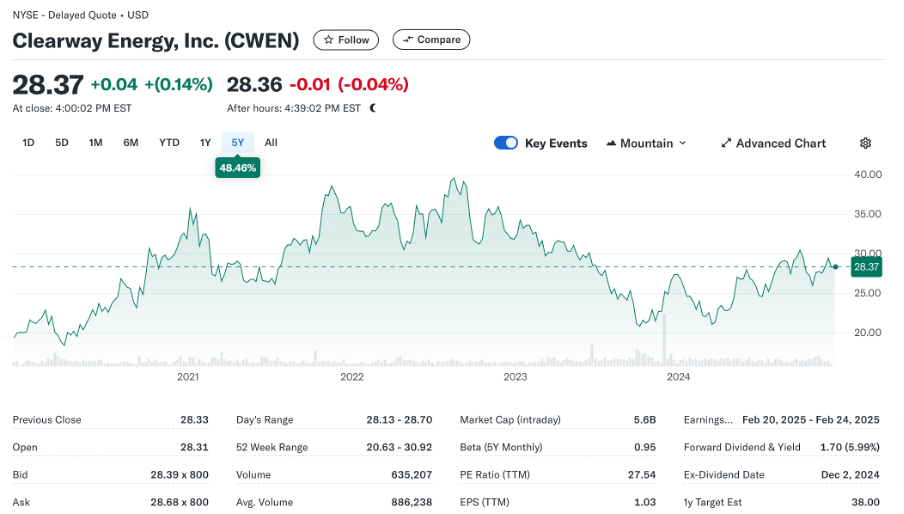Click the compare arrows icon next to Compare
The height and width of the screenshot is (514, 904).
click(x=406, y=40)
